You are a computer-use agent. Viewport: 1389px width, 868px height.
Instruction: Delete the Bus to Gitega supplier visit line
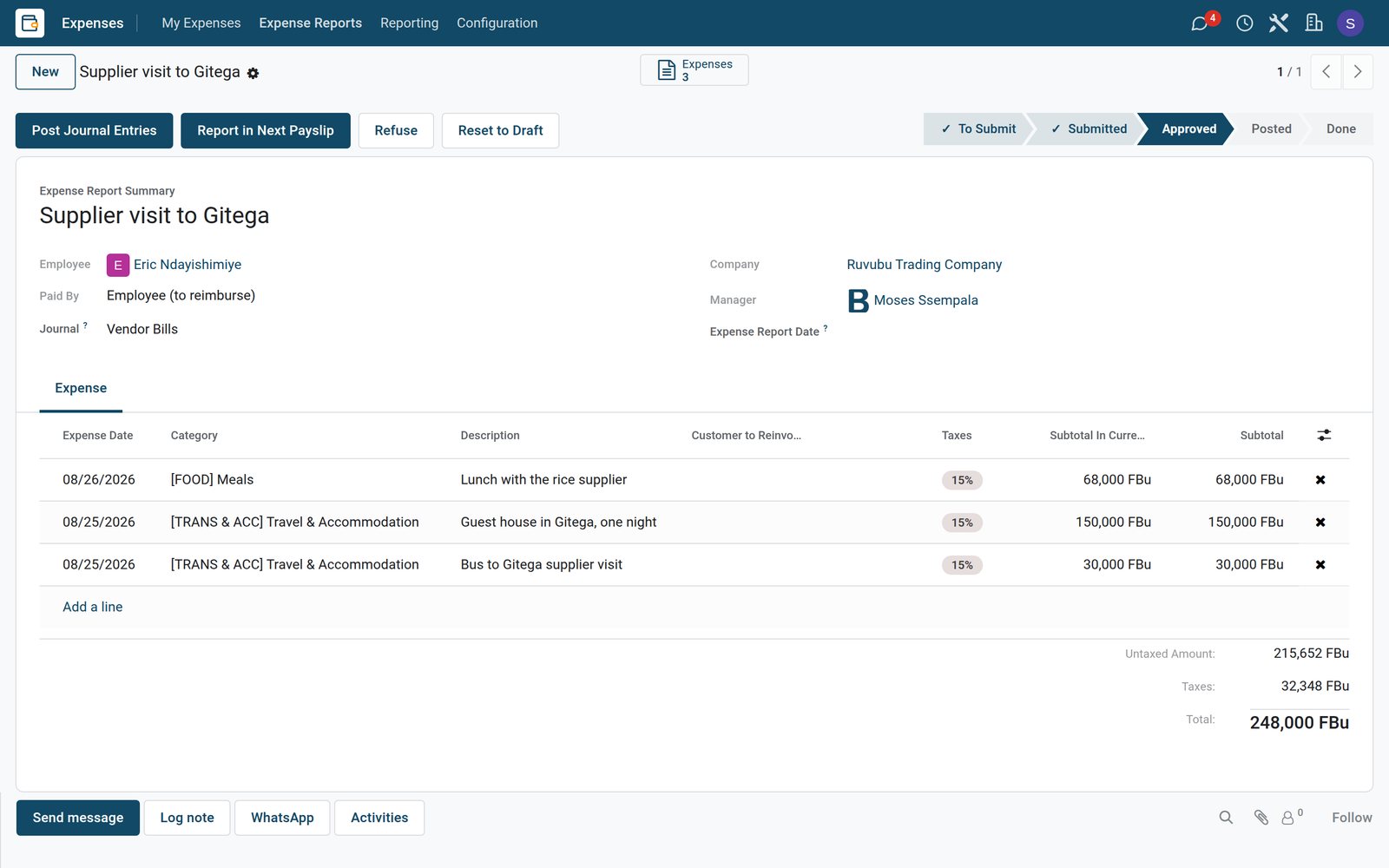[1320, 565]
